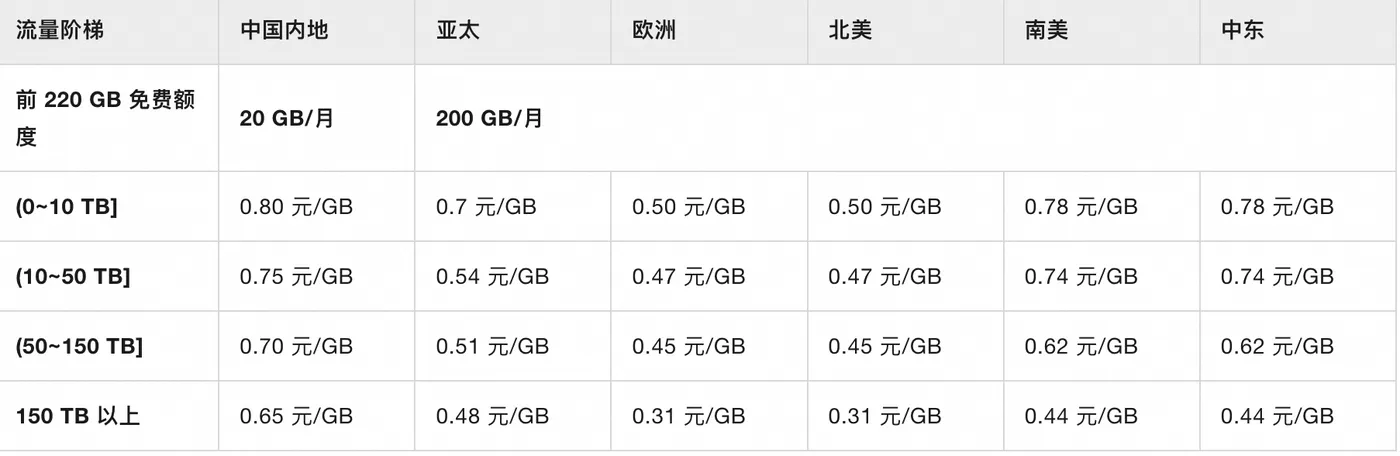Image resolution: width=1400 pixels, height=456 pixels.
Task: Click the 200 GB/月 free quota cell
Action: tap(489, 118)
